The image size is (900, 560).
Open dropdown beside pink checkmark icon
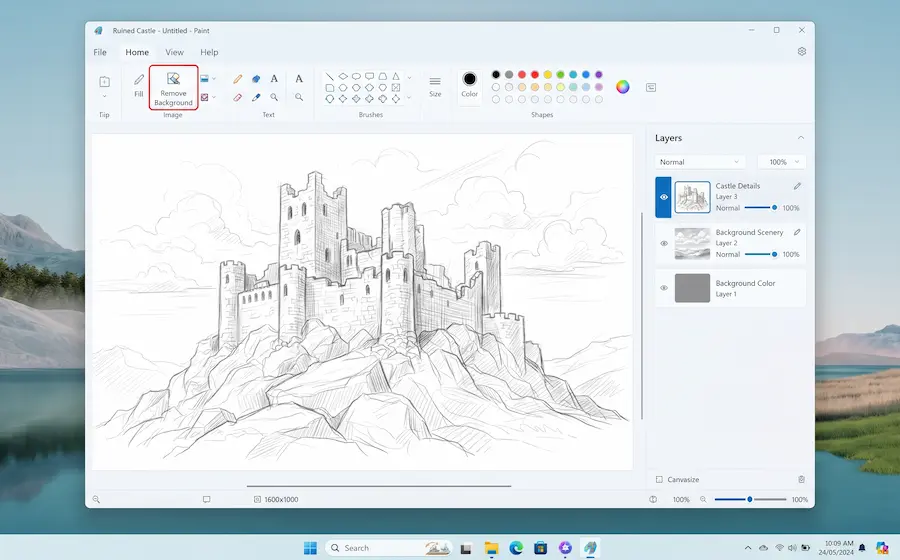click(214, 97)
